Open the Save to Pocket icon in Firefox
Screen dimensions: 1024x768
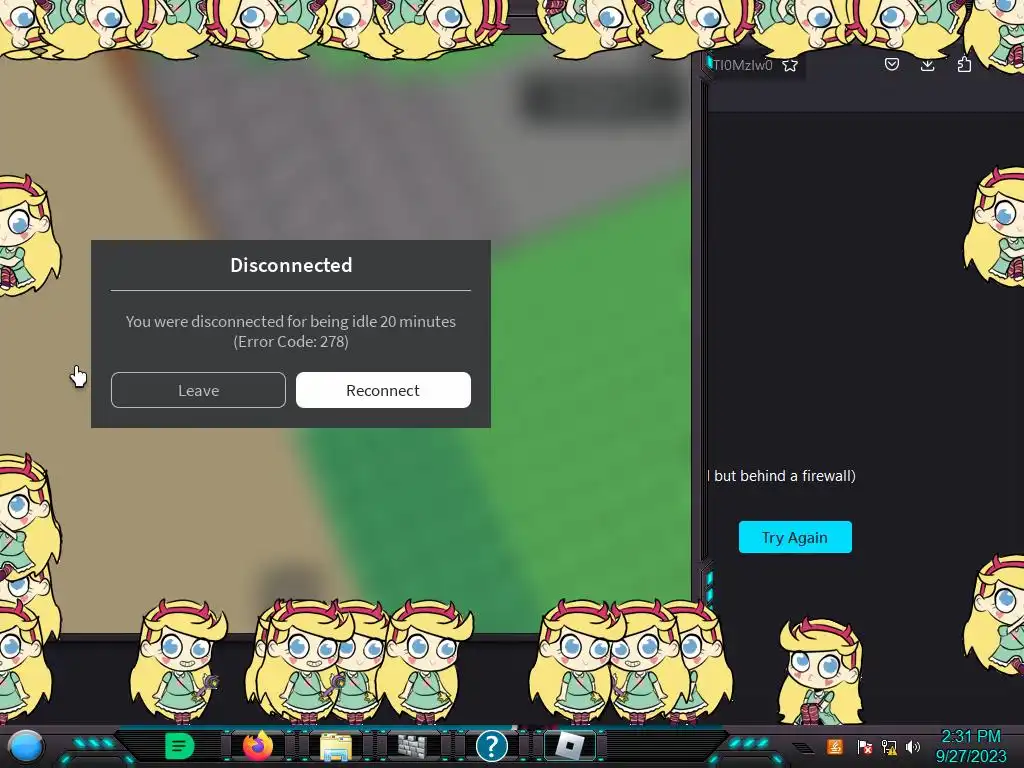tap(891, 64)
